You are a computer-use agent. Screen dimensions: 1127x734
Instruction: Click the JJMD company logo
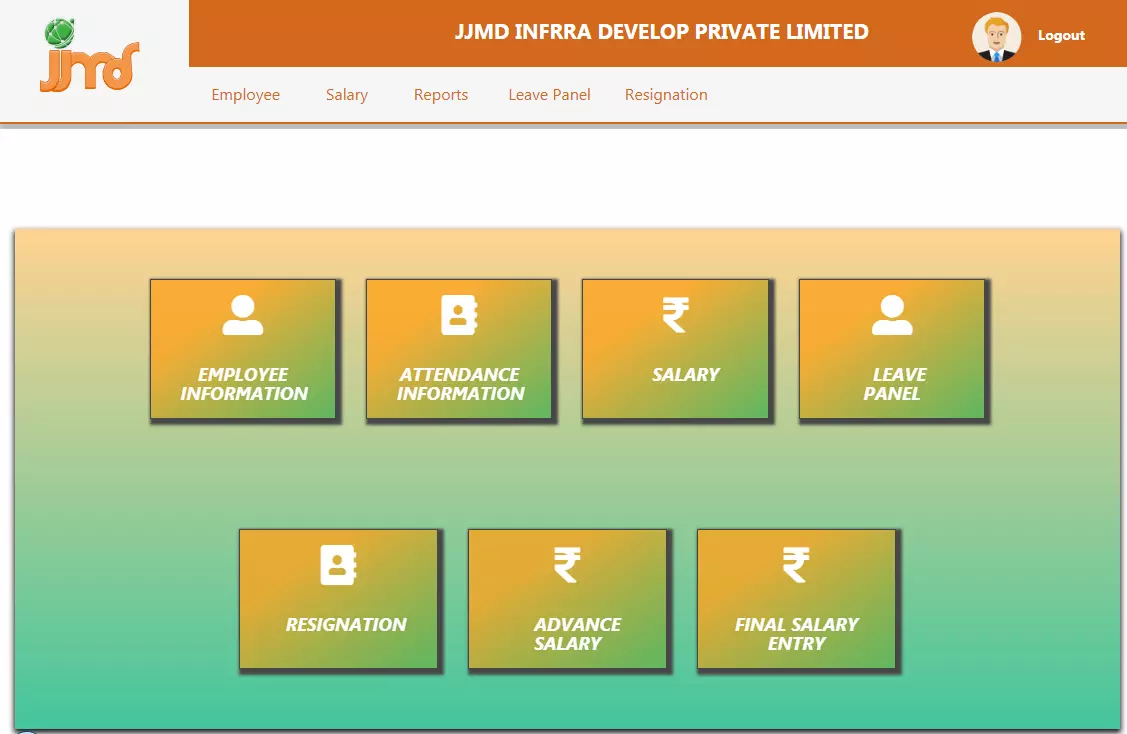click(90, 57)
